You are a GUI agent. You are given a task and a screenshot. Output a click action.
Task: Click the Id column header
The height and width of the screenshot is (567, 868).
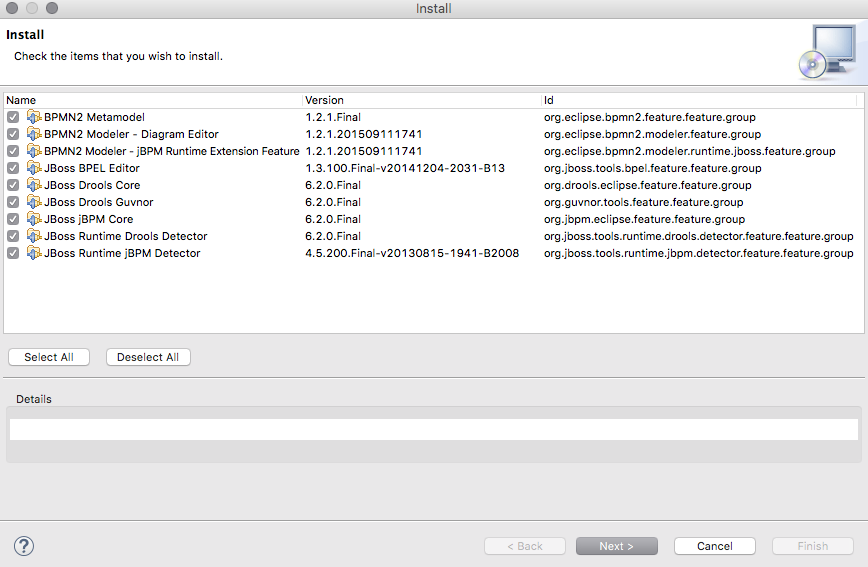click(x=699, y=100)
